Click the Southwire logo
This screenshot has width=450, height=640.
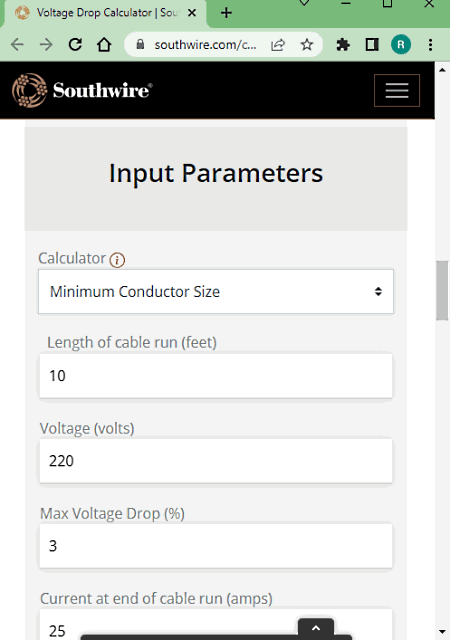[x=82, y=90]
